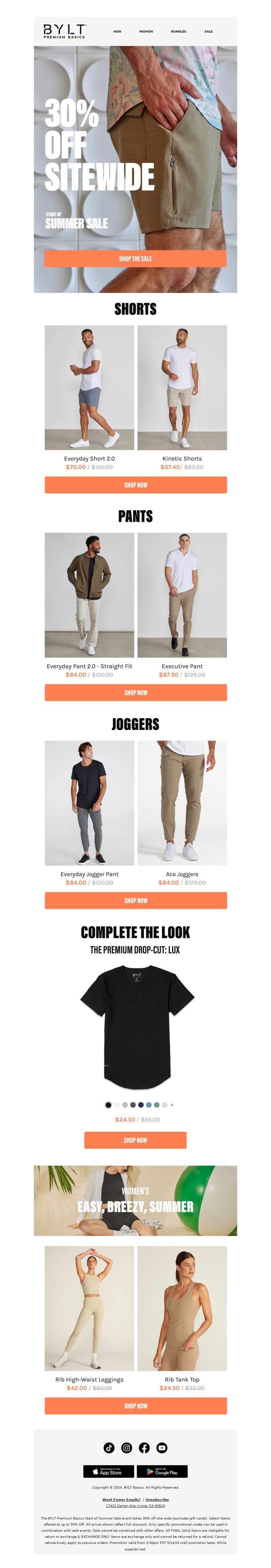Image resolution: width=271 pixels, height=1568 pixels.
Task: Click the Get it on Google Play badge
Action: [162, 1471]
